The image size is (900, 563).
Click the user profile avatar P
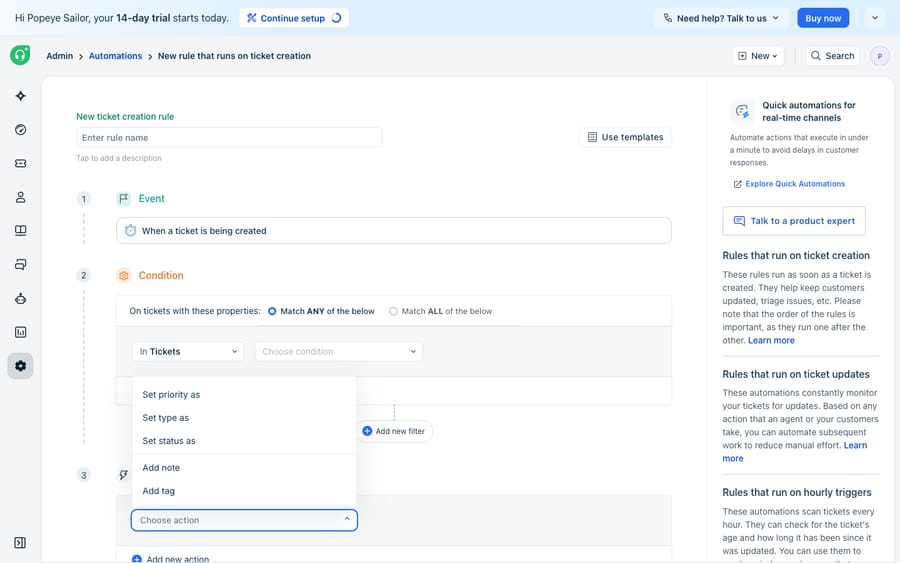tap(879, 56)
